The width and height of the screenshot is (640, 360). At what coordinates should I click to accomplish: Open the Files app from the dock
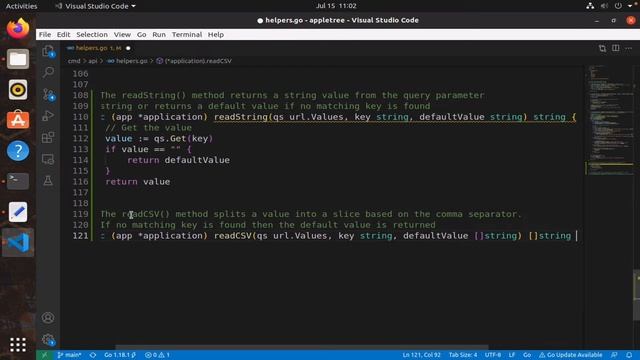coord(18,59)
